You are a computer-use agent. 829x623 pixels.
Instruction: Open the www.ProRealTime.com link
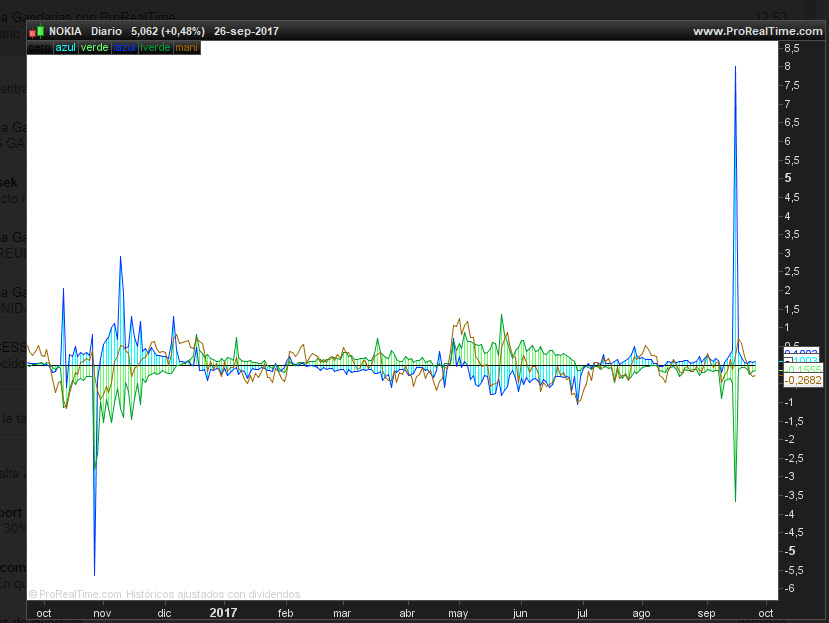[x=758, y=31]
